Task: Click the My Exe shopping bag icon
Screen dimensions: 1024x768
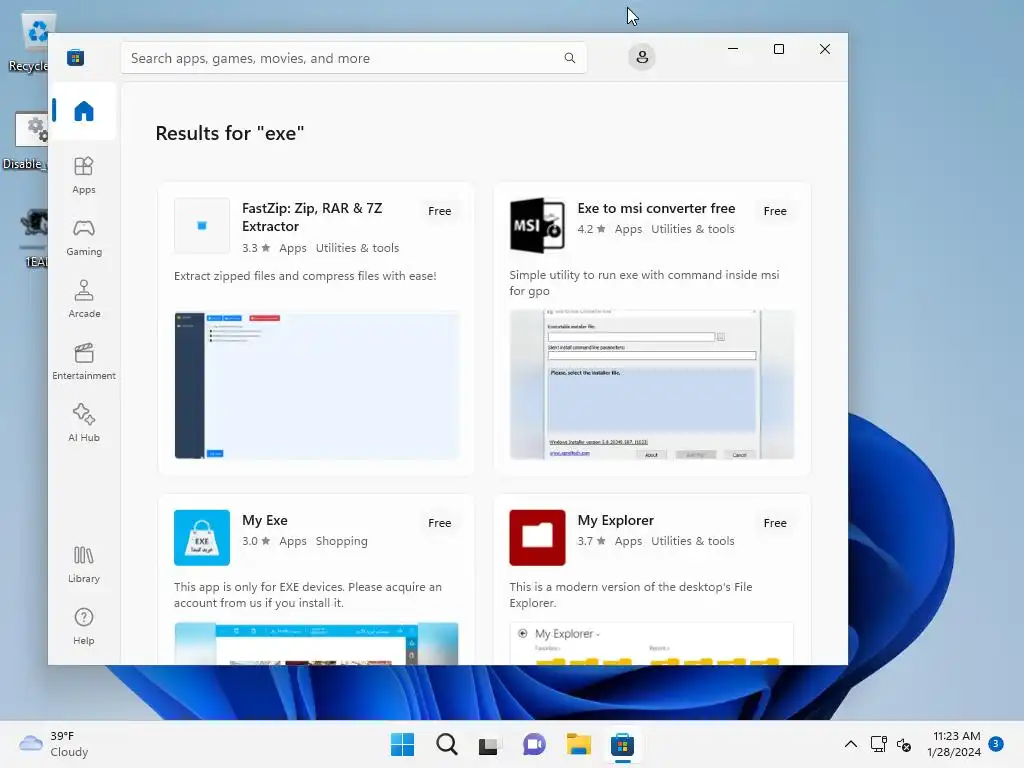Action: pos(202,537)
